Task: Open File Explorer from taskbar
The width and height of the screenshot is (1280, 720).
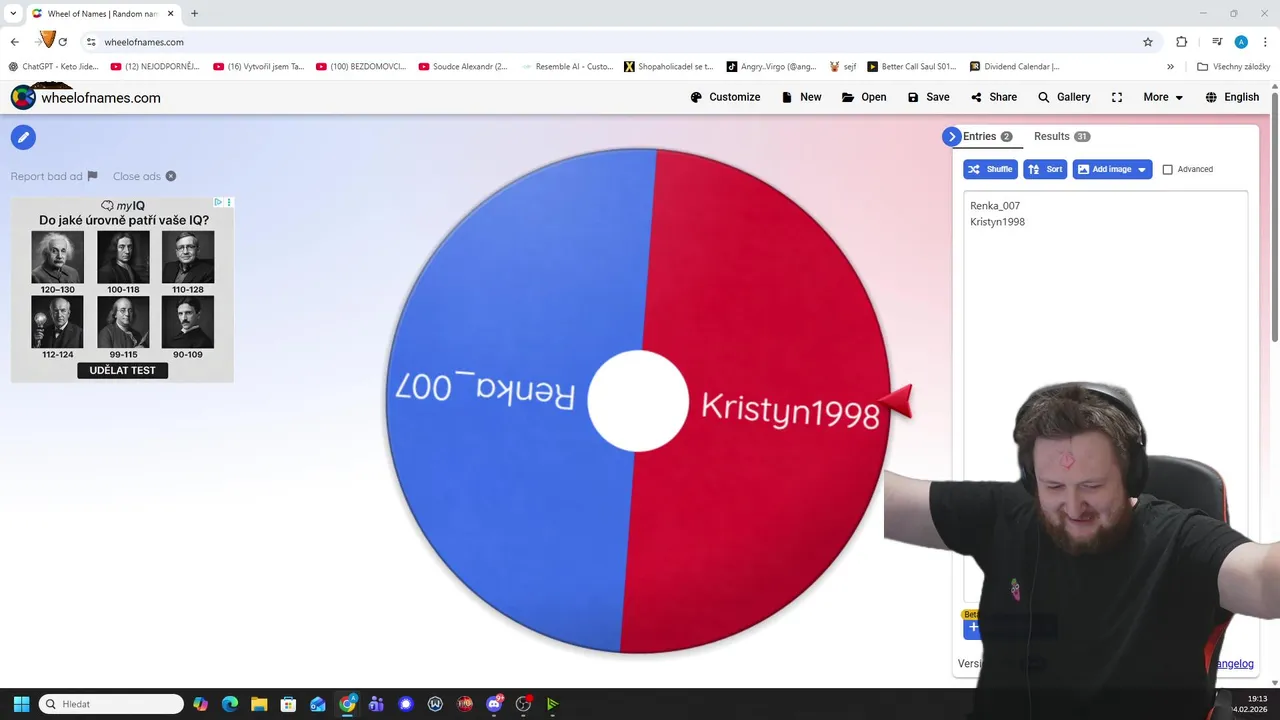Action: pos(259,704)
